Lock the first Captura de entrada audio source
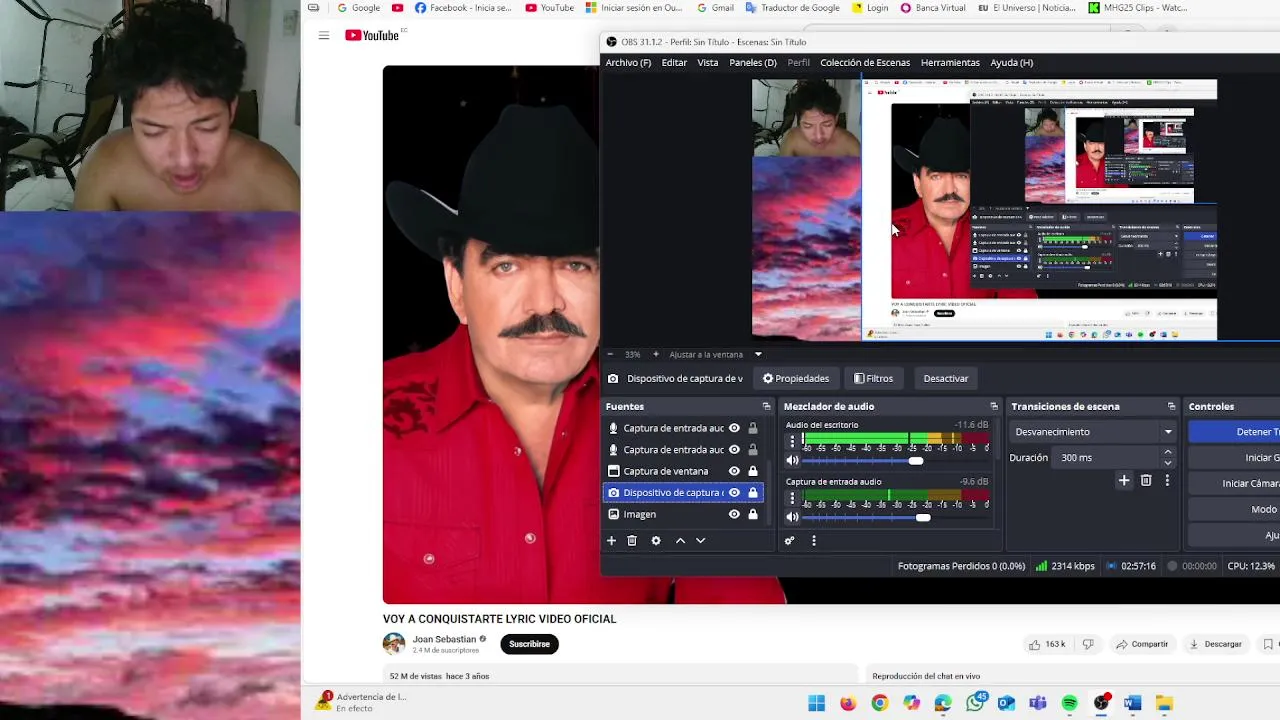1280x720 pixels. click(x=753, y=428)
